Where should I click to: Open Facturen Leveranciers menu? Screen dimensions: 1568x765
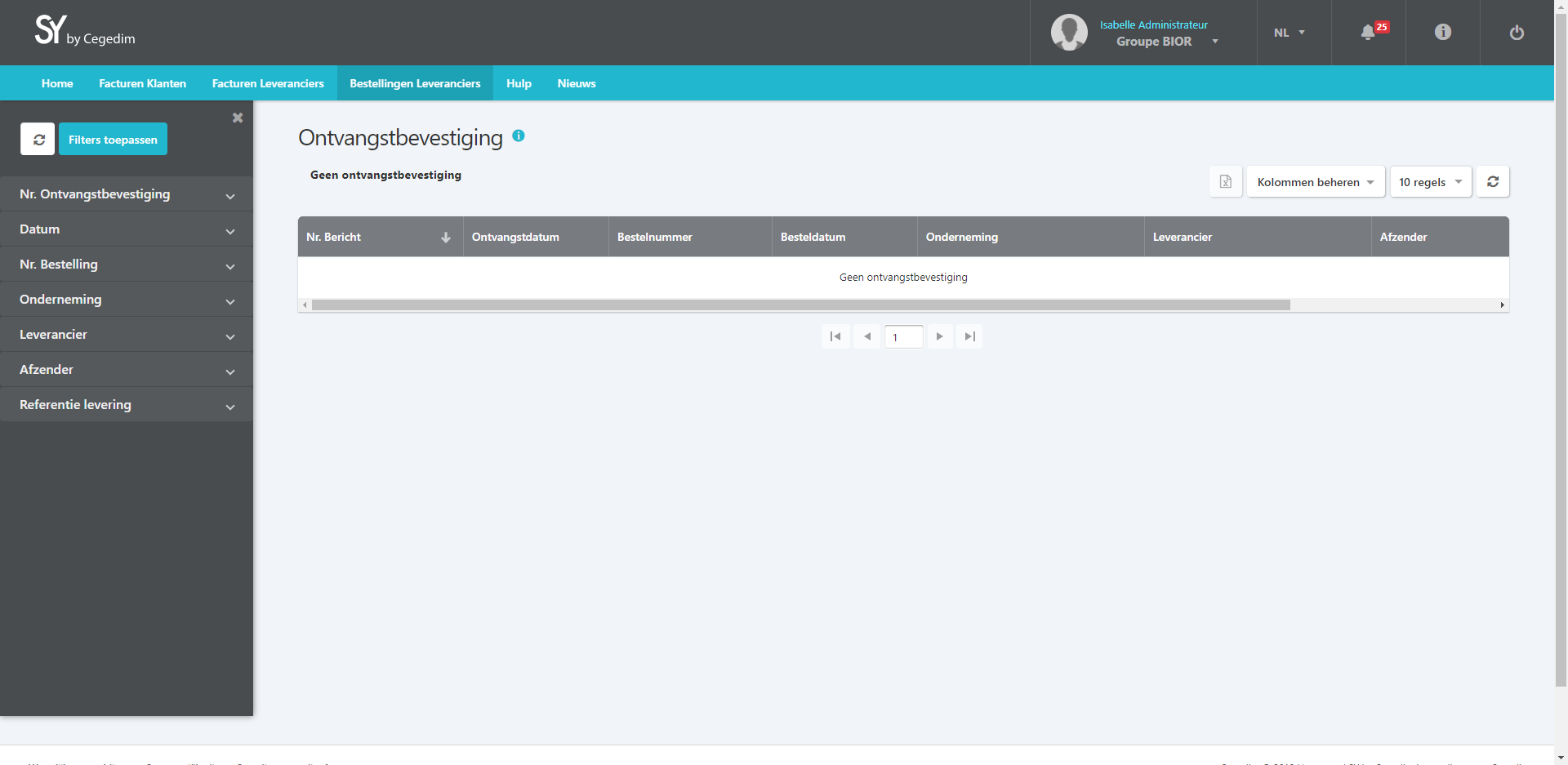[268, 83]
